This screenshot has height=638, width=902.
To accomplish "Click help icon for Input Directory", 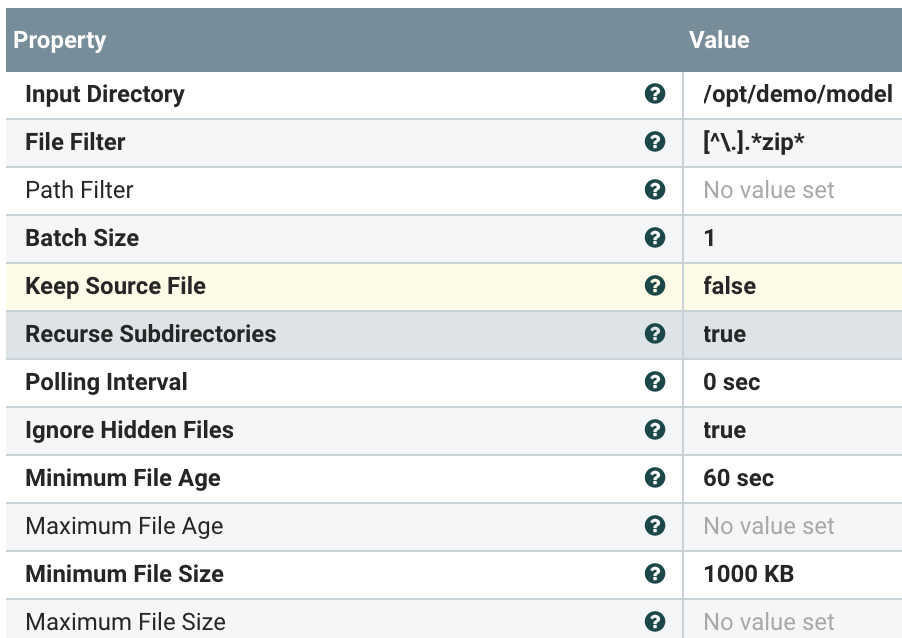I will click(655, 94).
